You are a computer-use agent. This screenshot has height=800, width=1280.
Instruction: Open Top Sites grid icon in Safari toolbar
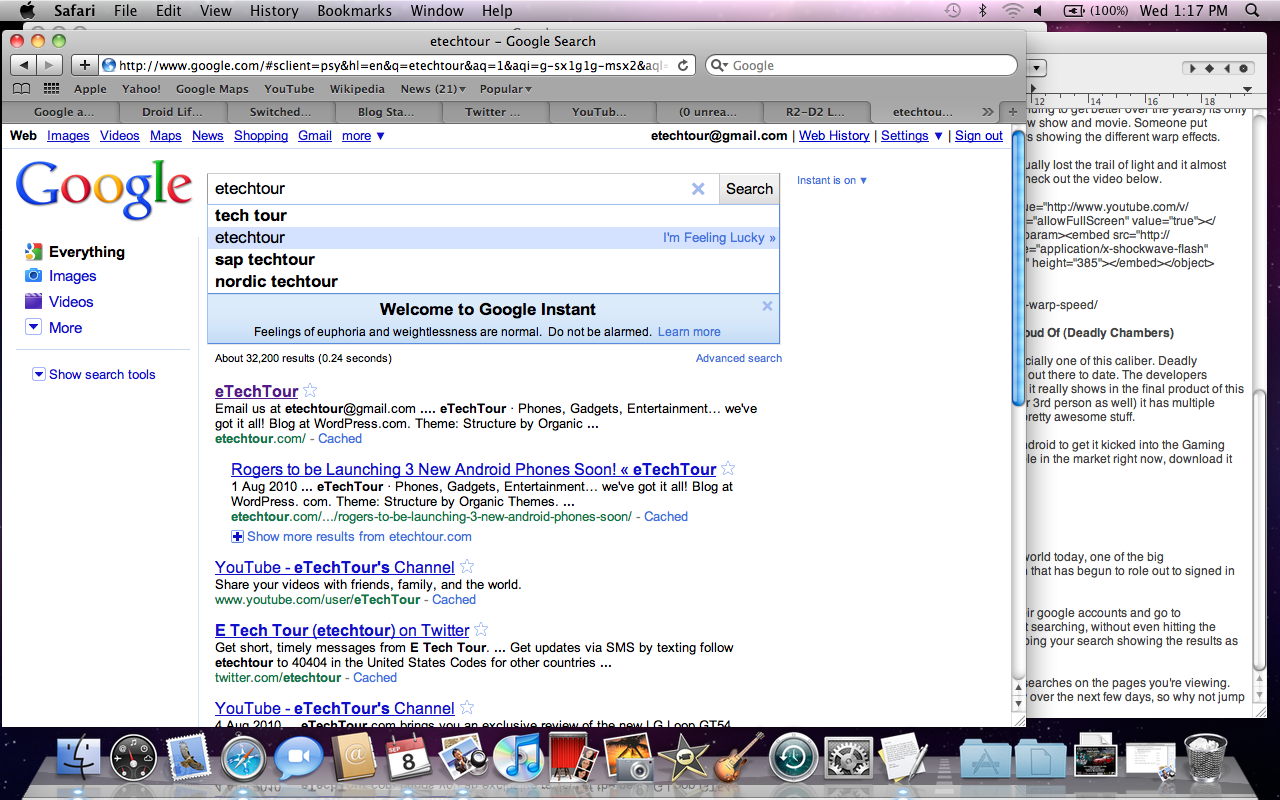tap(50, 88)
